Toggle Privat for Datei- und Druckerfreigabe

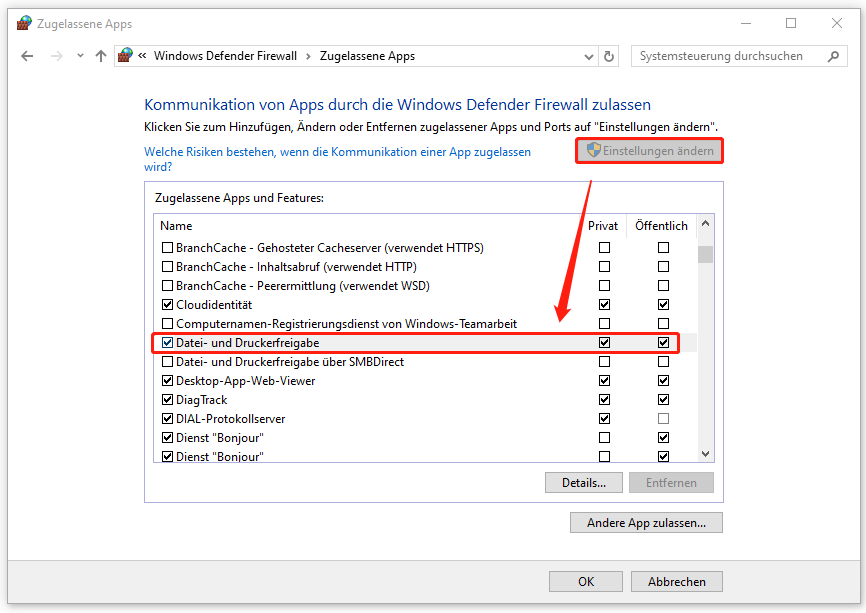point(605,342)
